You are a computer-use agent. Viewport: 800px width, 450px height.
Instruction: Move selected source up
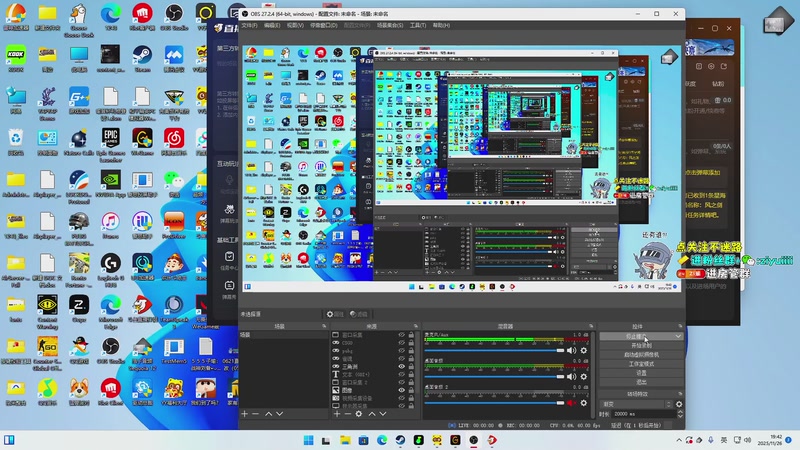point(372,414)
